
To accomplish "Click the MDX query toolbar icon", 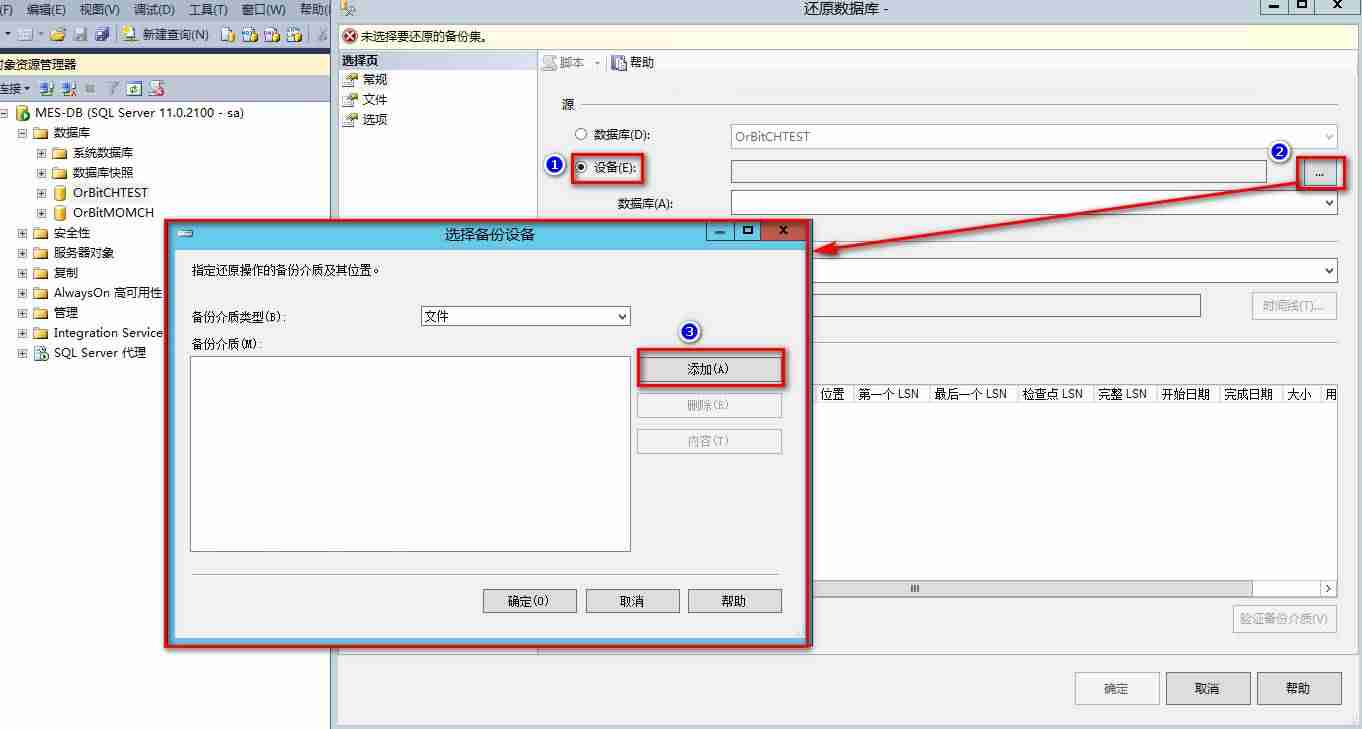I will 250,34.
